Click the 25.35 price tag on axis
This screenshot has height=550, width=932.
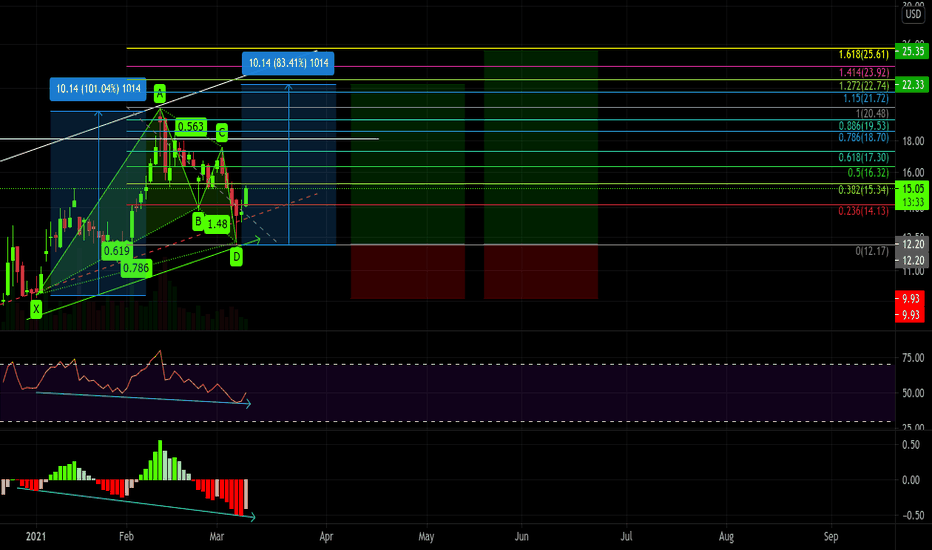tap(912, 51)
